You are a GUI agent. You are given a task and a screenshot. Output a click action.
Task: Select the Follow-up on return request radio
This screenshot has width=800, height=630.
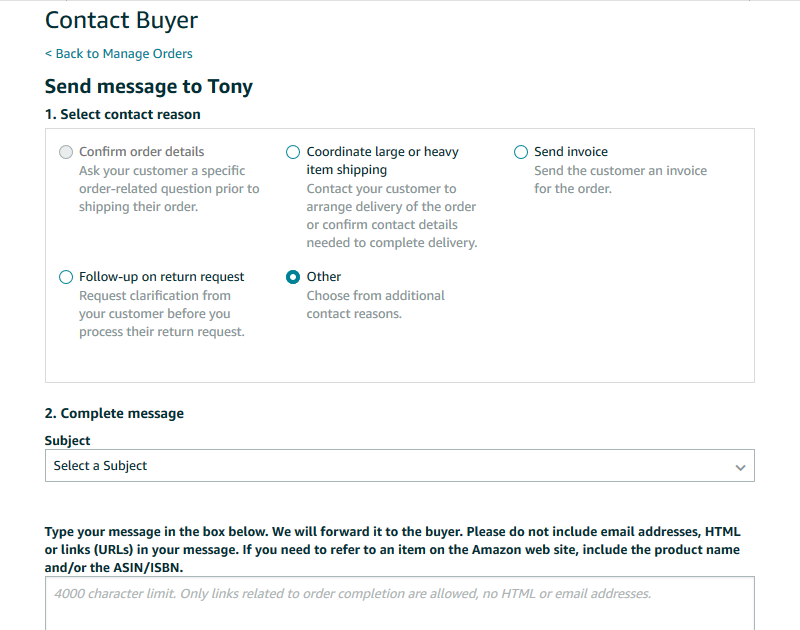[66, 277]
